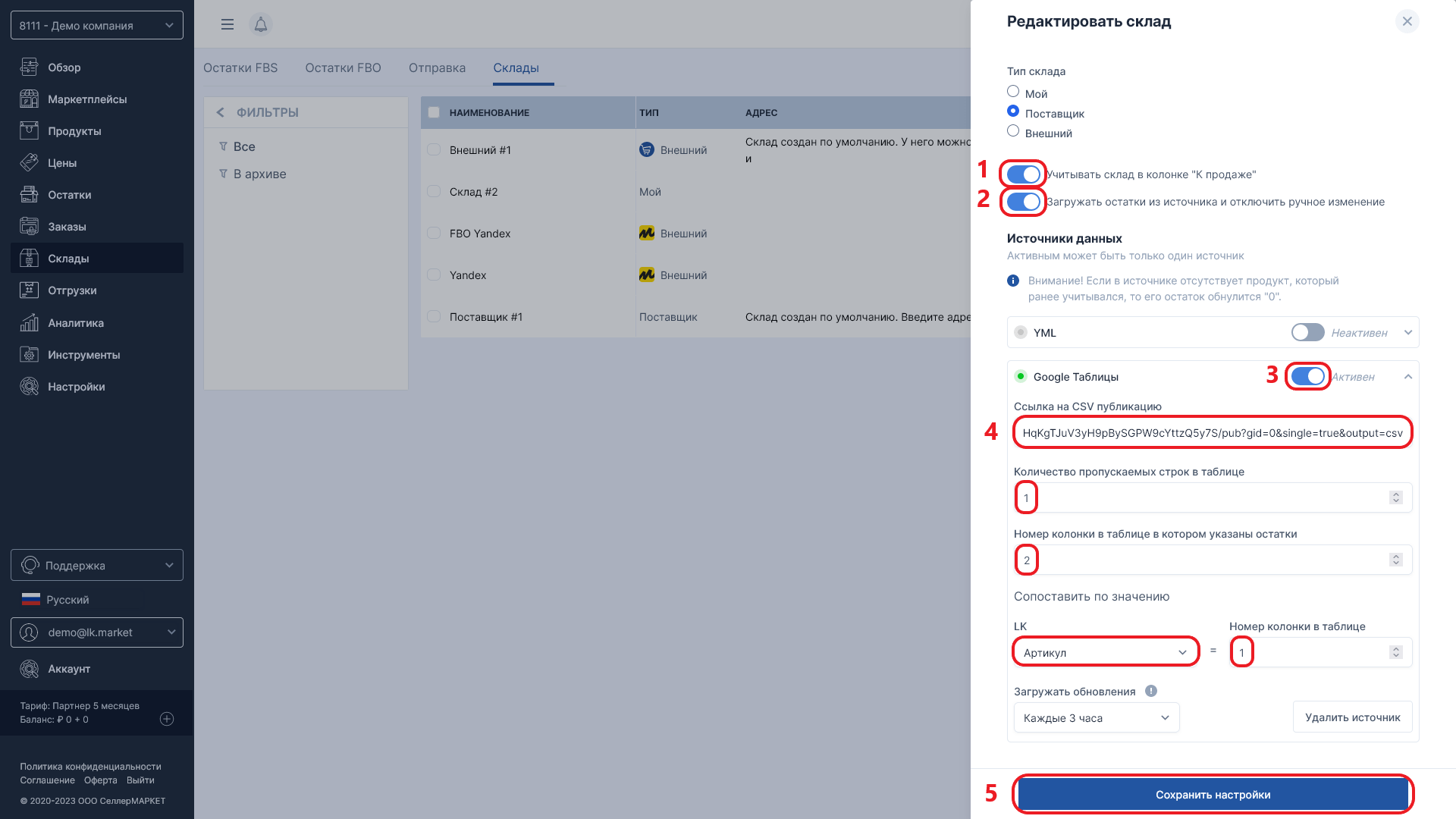Click the stepper arrows on skipped rows field
Screen dimensions: 1456x819
[1395, 497]
